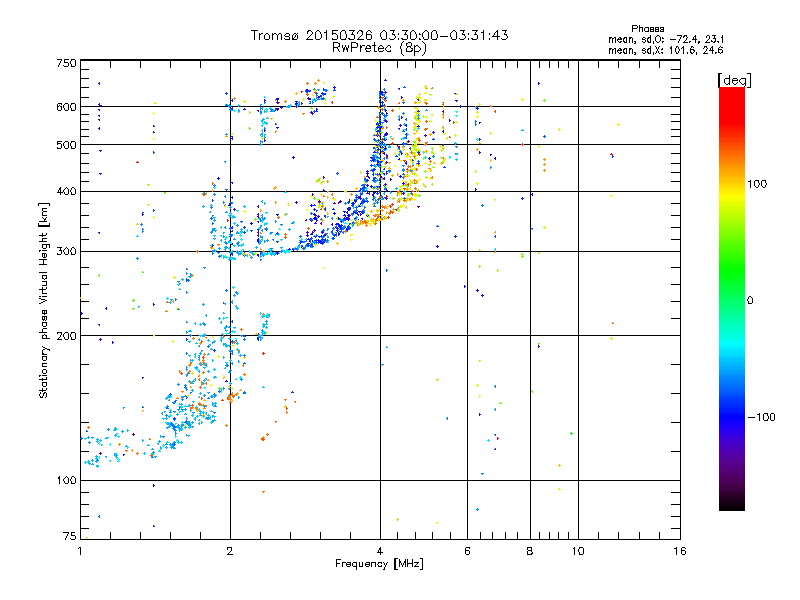Click y-axis tick label '300'

(x=66, y=251)
